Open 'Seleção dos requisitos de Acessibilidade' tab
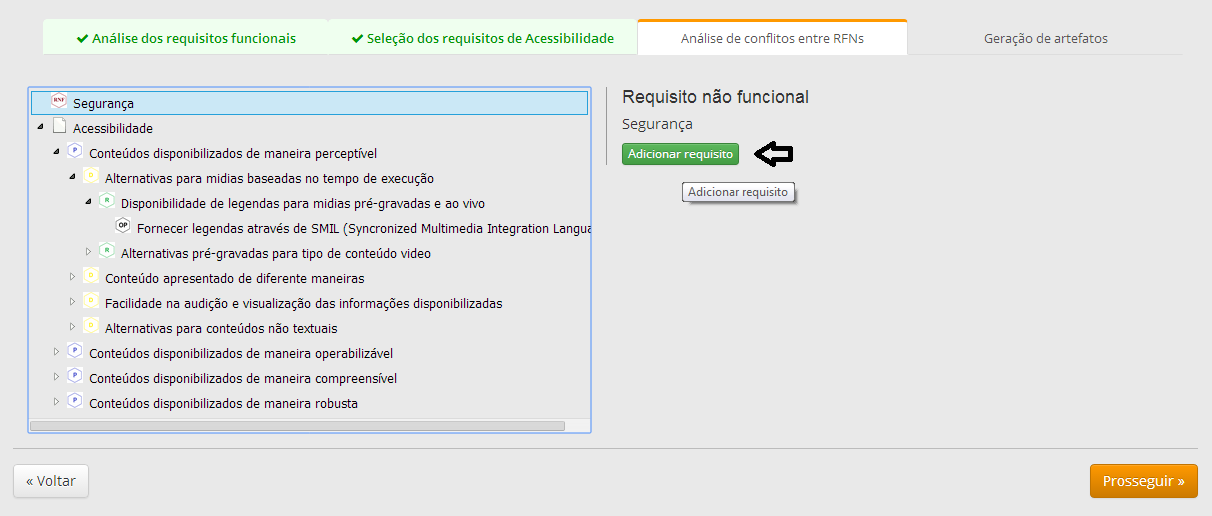The image size is (1212, 516). point(483,38)
